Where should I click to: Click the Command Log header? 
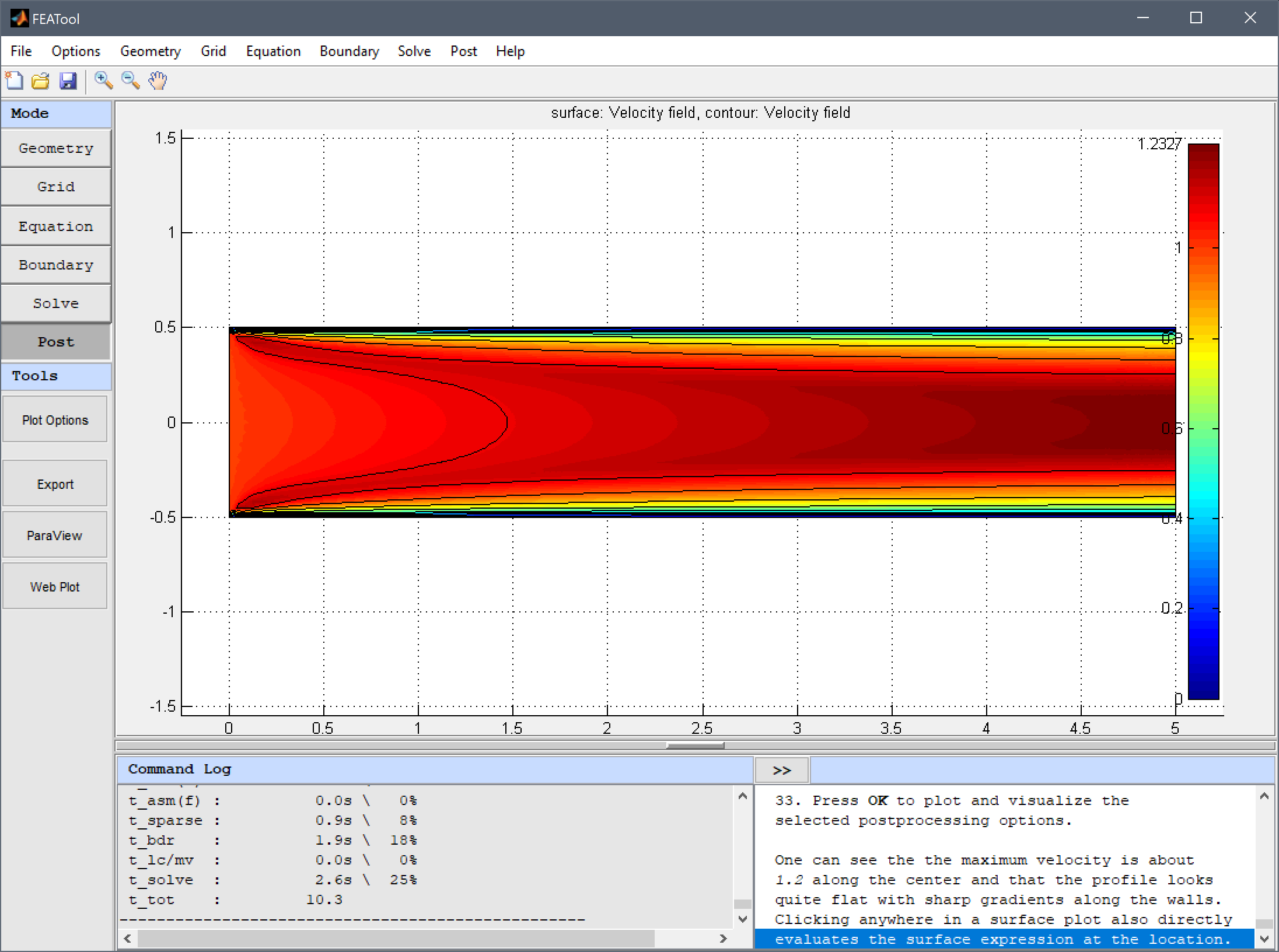coord(435,770)
